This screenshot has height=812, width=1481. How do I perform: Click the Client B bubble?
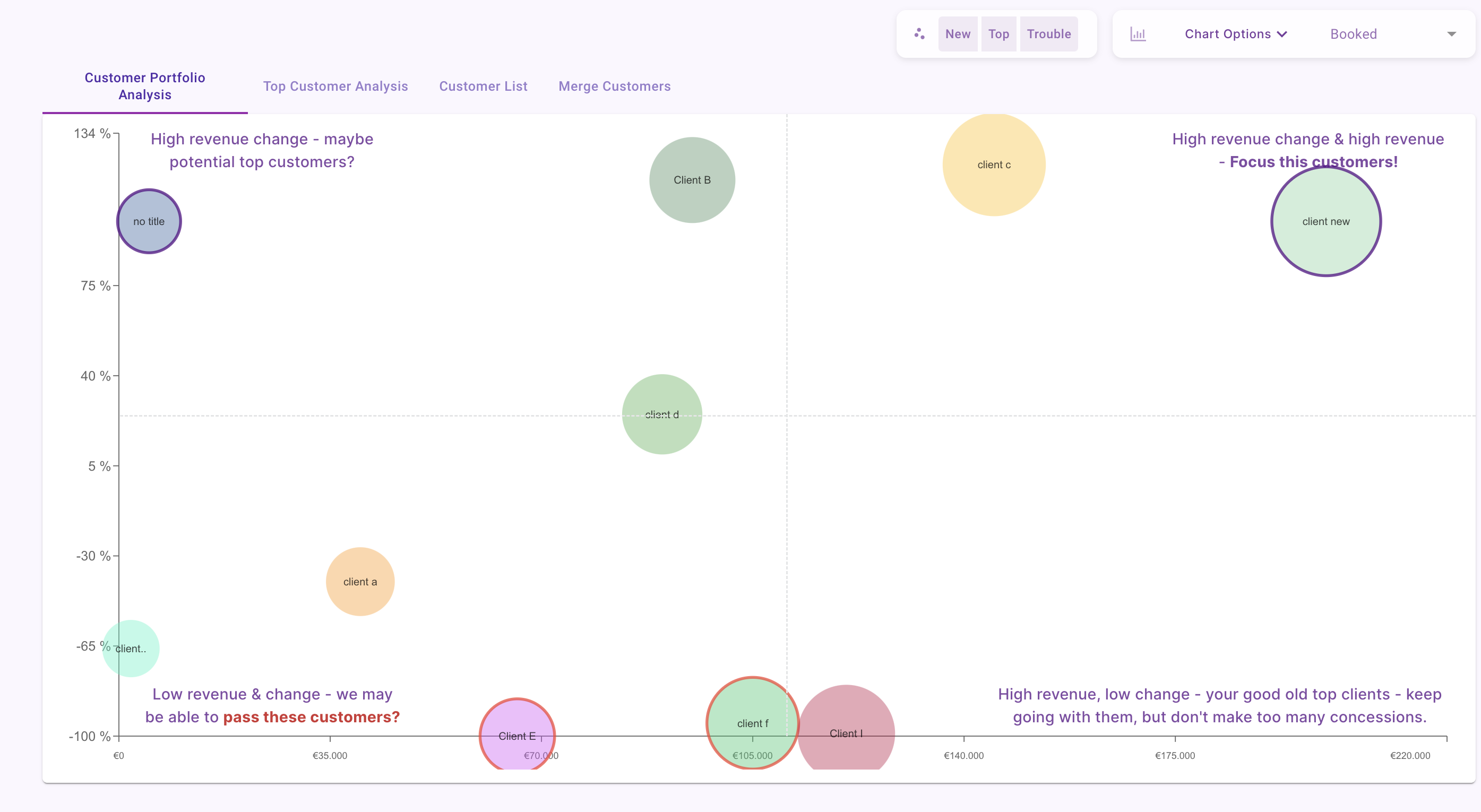pyautogui.click(x=692, y=180)
